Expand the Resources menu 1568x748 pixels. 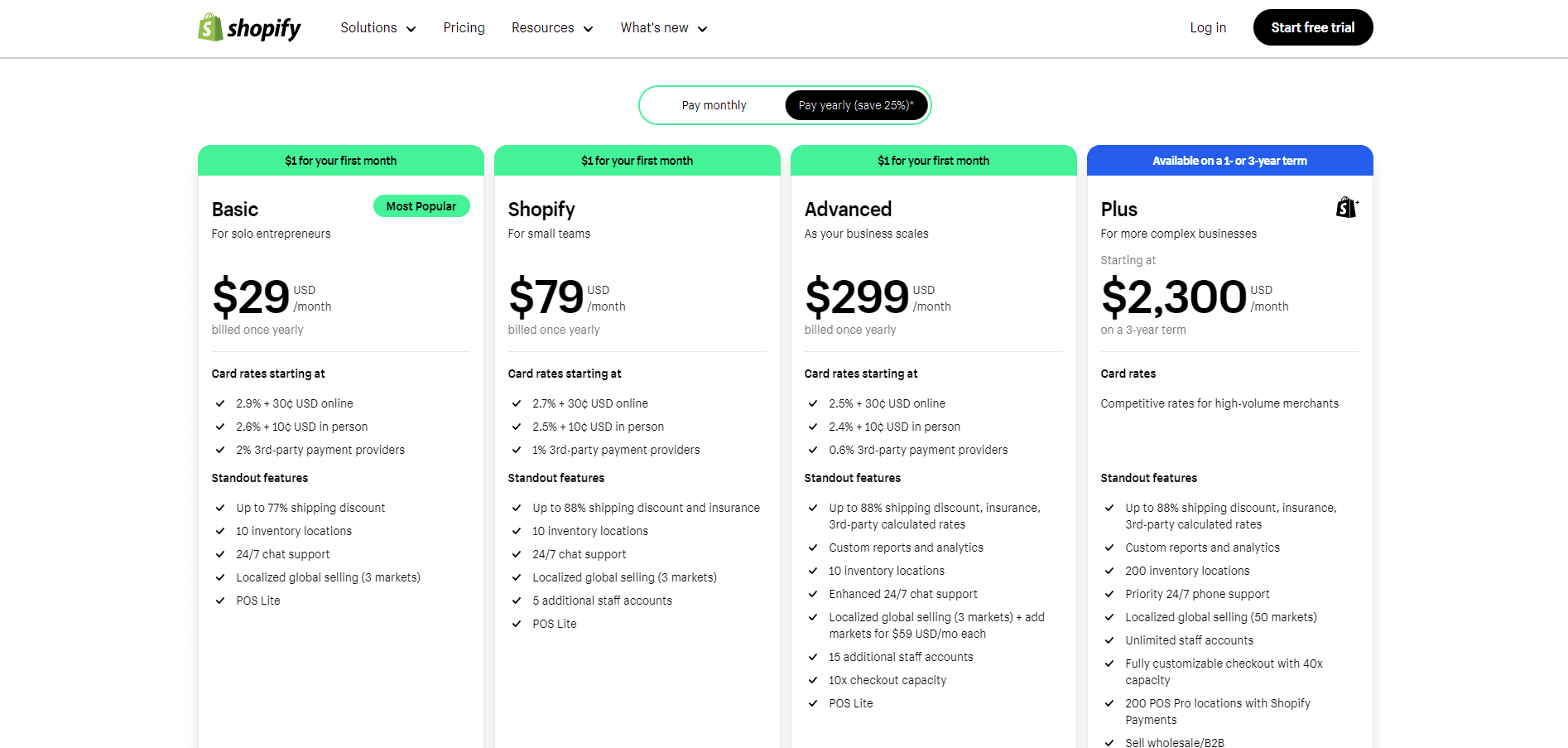tap(552, 28)
